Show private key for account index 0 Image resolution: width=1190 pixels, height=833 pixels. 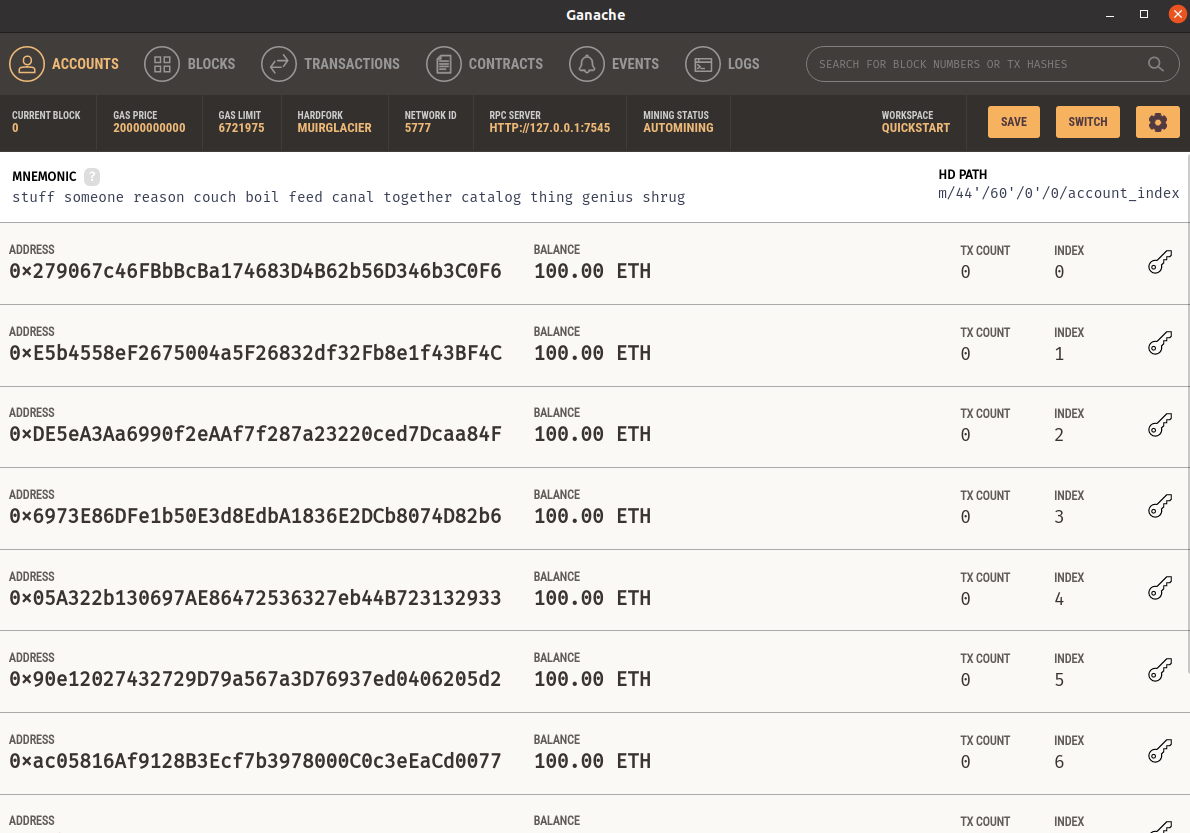pyautogui.click(x=1160, y=262)
